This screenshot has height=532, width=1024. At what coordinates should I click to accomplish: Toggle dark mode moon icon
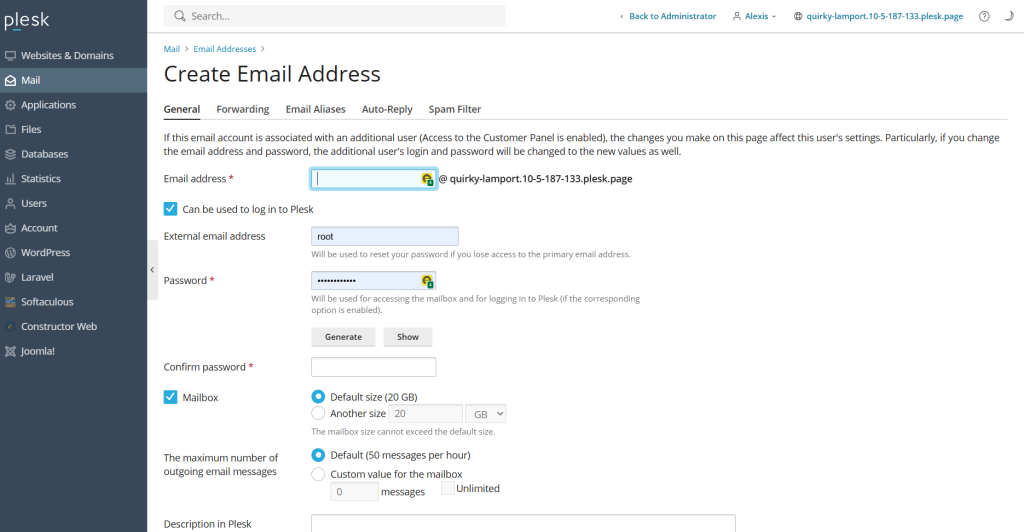(1009, 16)
